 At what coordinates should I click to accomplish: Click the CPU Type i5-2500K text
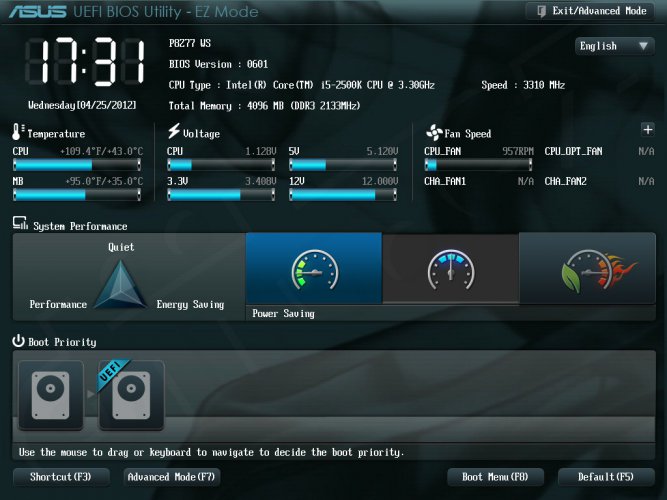[x=302, y=85]
